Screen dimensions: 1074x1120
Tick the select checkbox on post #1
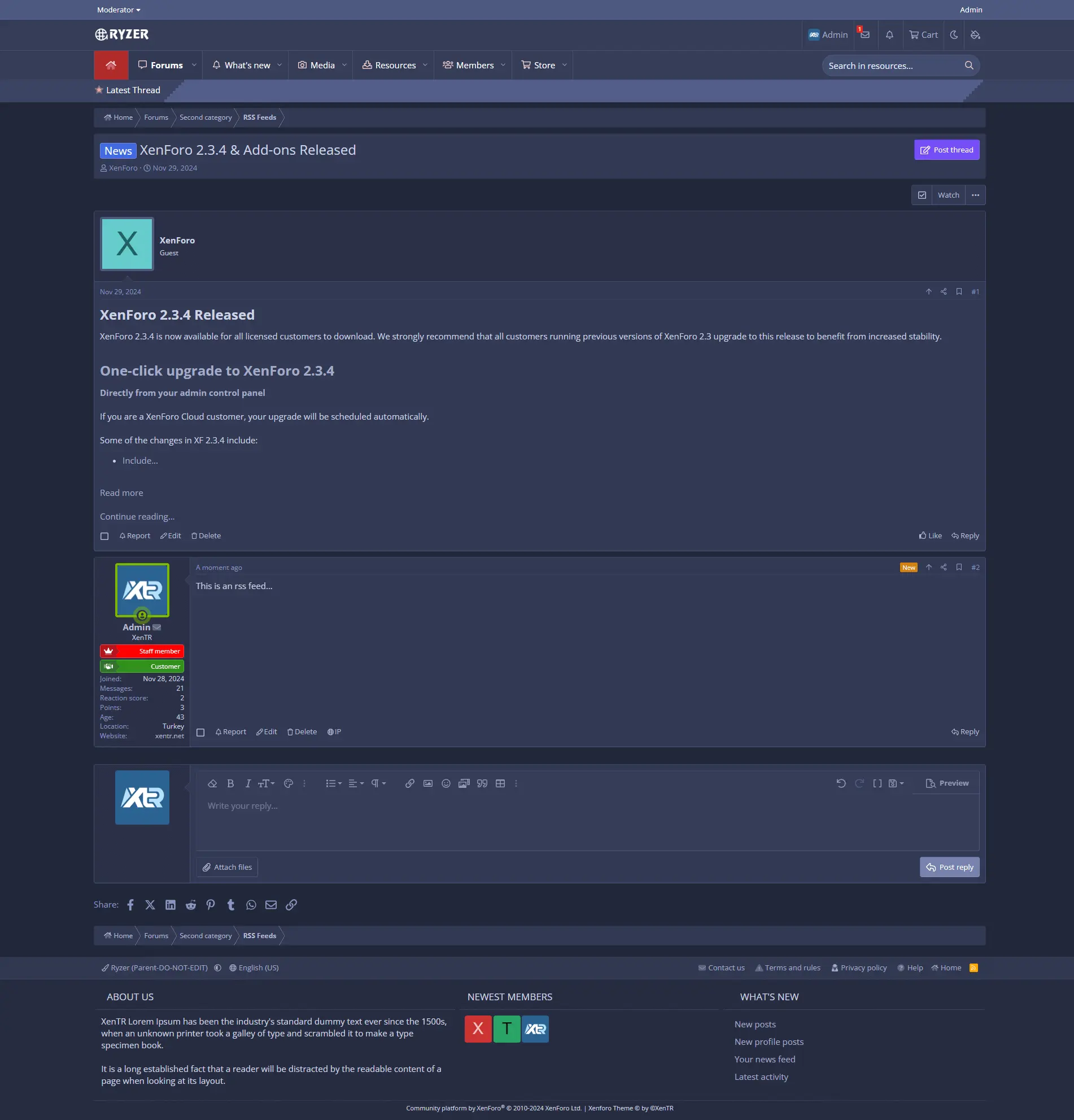click(x=104, y=536)
